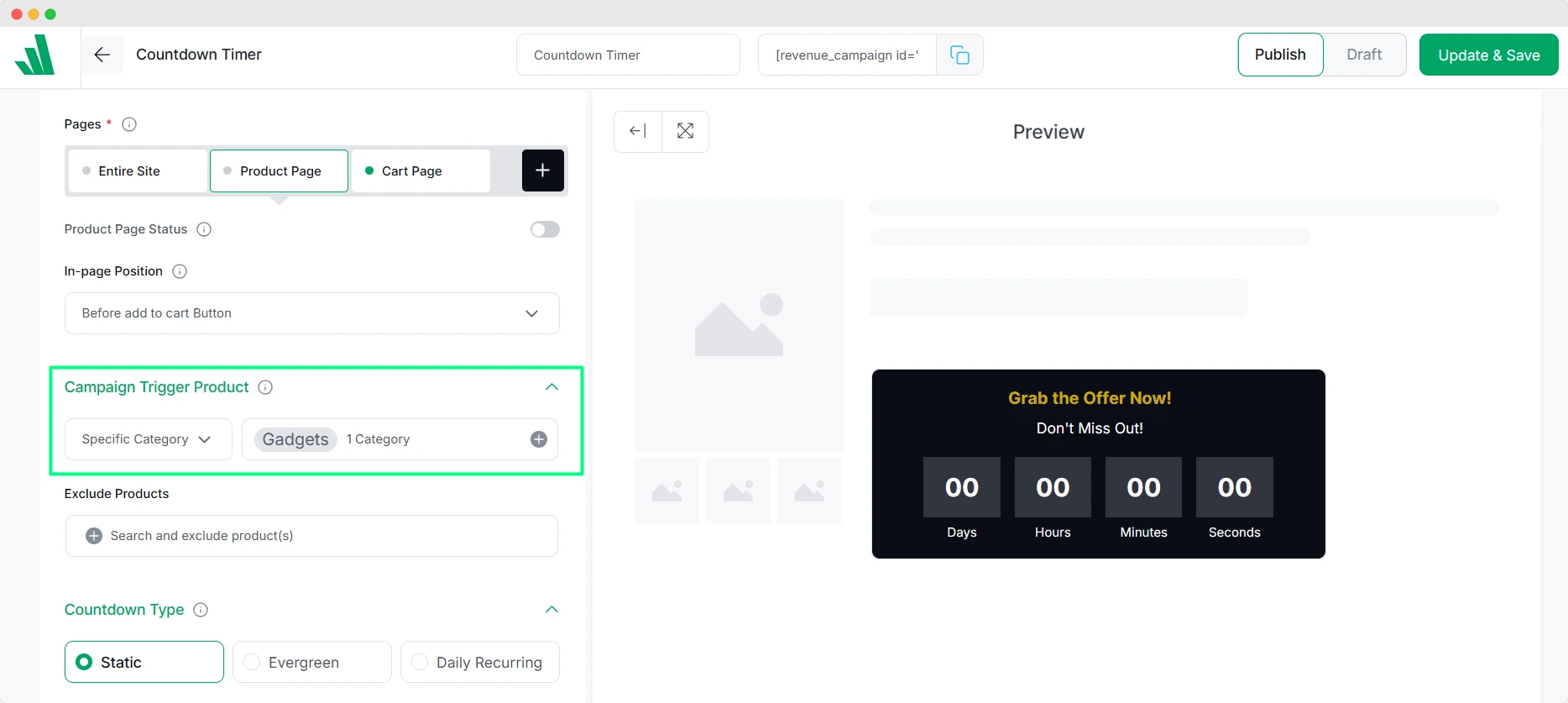Open the In-page Position dropdown
Image resolution: width=1568 pixels, height=703 pixels.
(312, 313)
